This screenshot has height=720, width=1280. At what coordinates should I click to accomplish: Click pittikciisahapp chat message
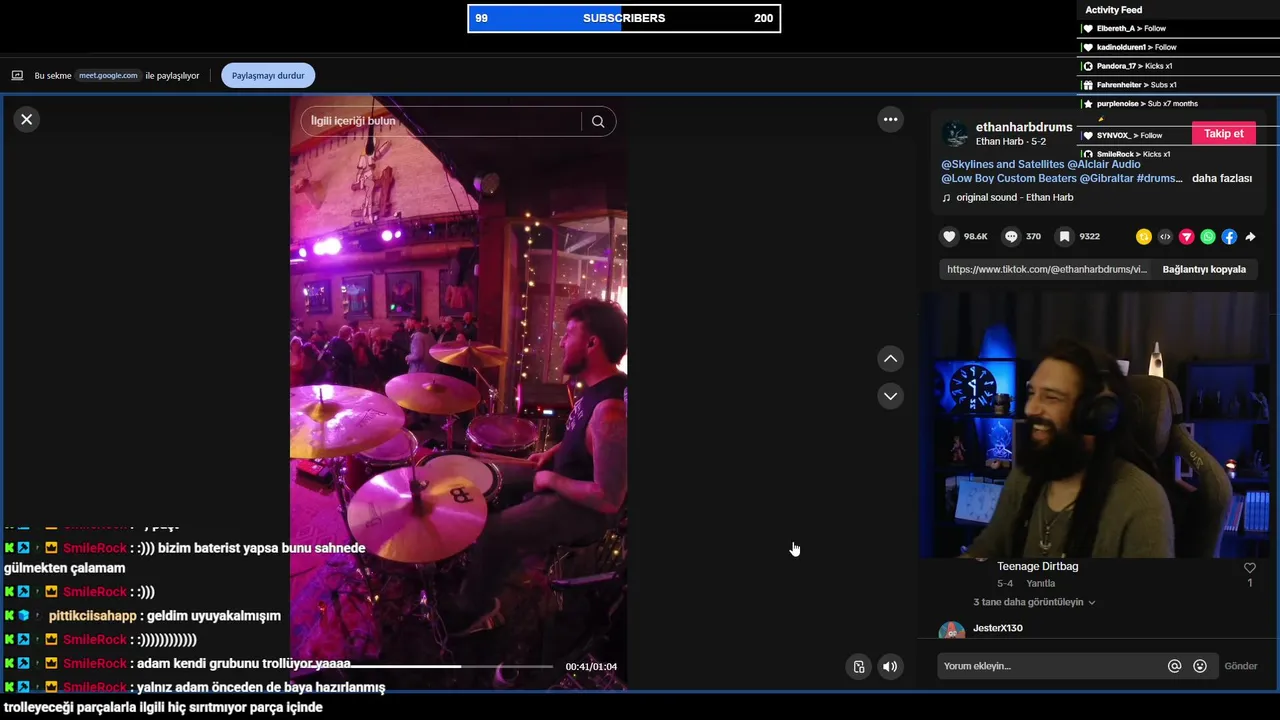pos(165,616)
